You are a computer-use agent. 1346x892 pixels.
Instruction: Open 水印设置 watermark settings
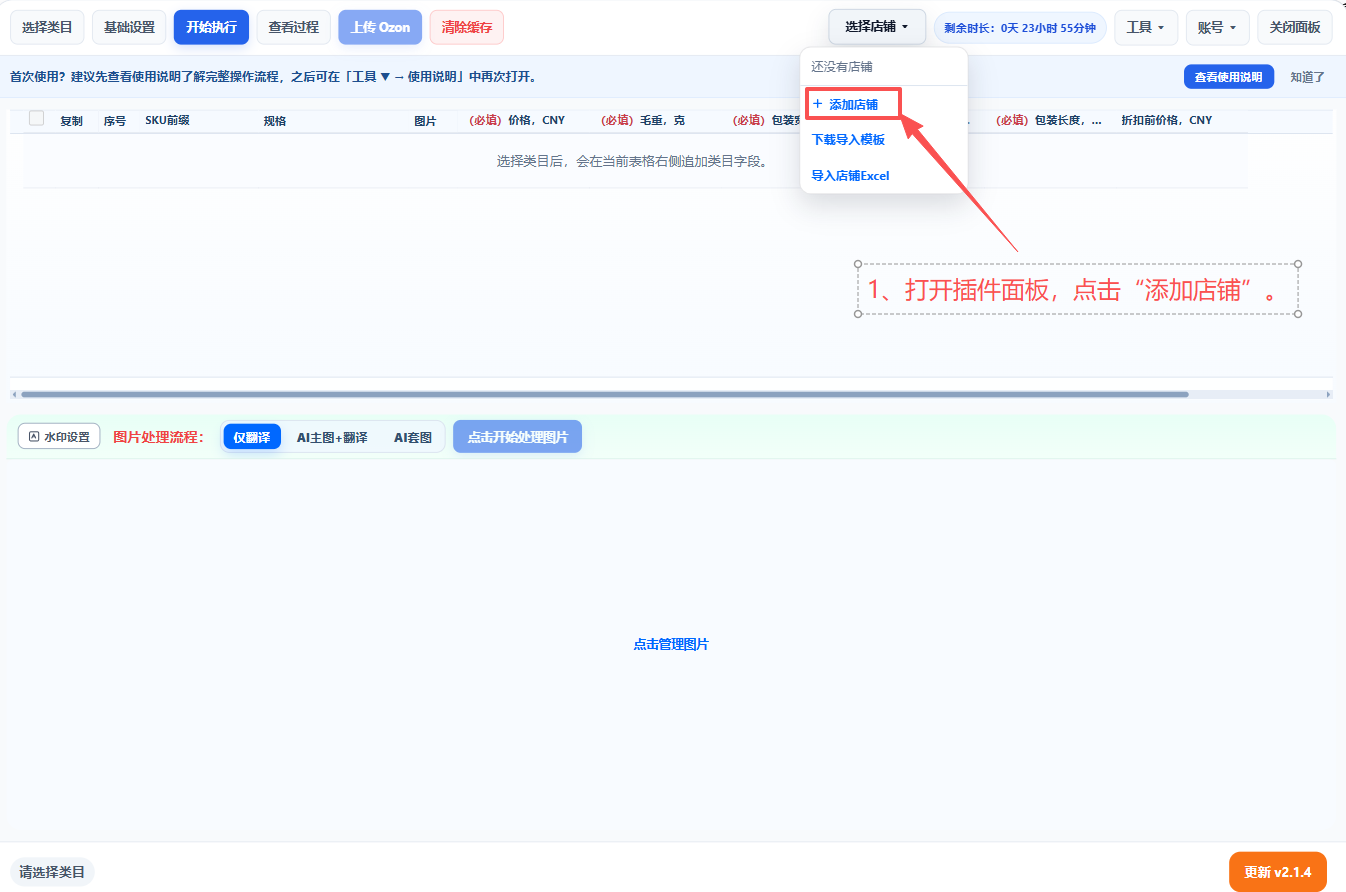coord(59,437)
